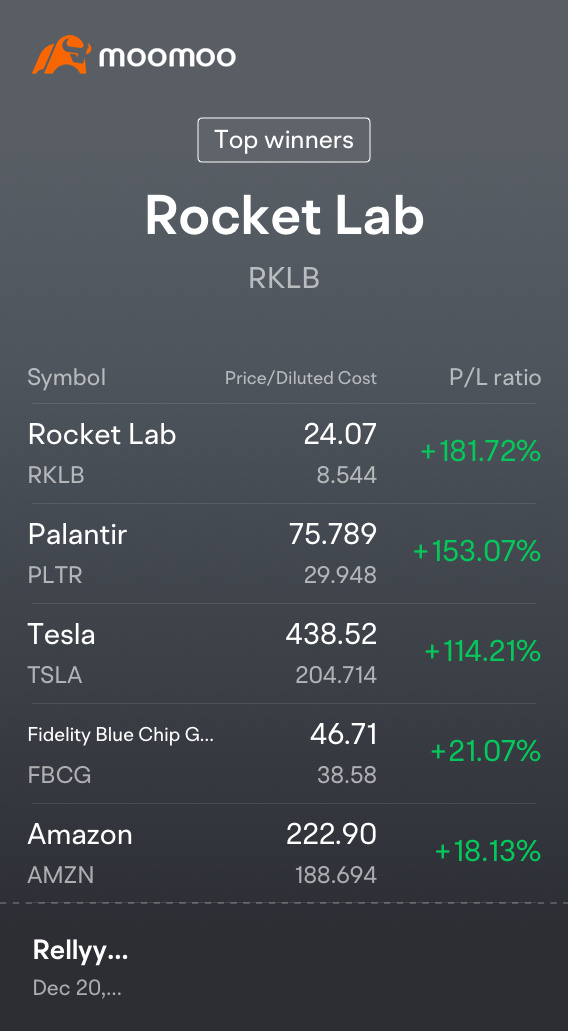Open the Palantir PLTR row
The width and height of the screenshot is (568, 1031).
click(284, 554)
